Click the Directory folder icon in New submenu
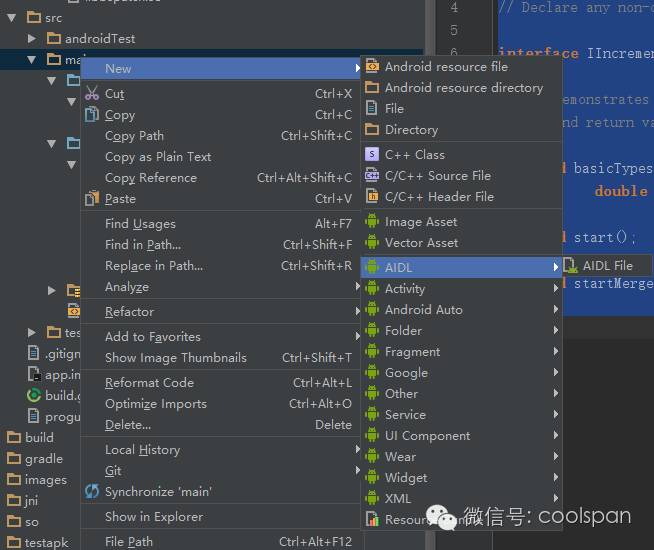Screen dimensions: 654x550 click(372, 129)
